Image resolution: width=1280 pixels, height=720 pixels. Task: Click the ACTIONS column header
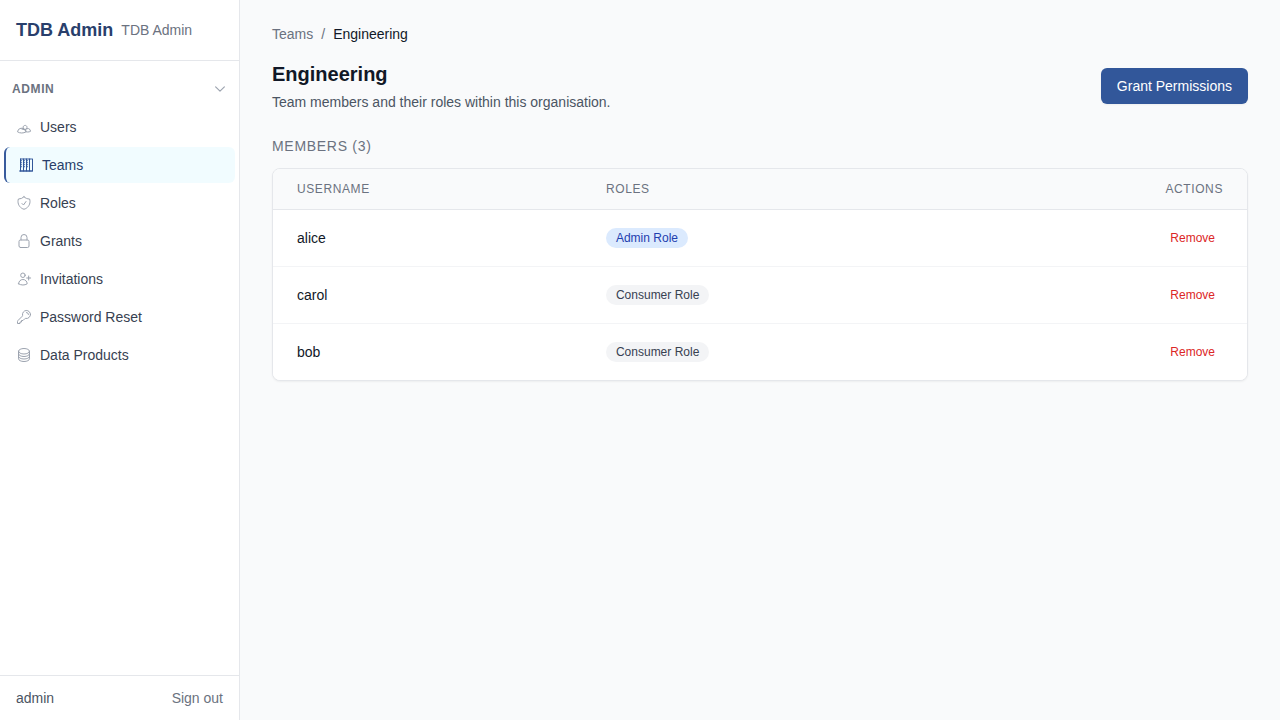(1194, 189)
